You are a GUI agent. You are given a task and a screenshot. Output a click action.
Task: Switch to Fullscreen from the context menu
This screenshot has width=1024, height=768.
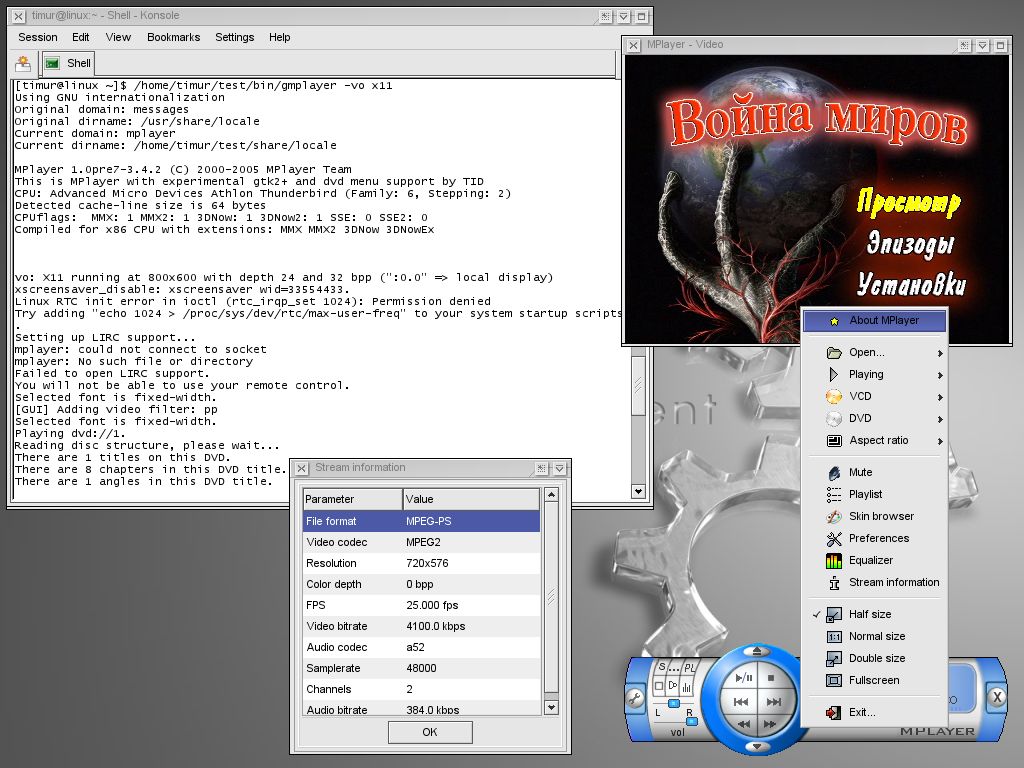click(x=874, y=680)
